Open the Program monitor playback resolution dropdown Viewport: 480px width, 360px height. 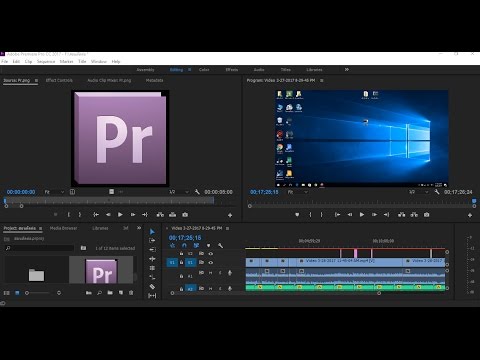tap(419, 192)
